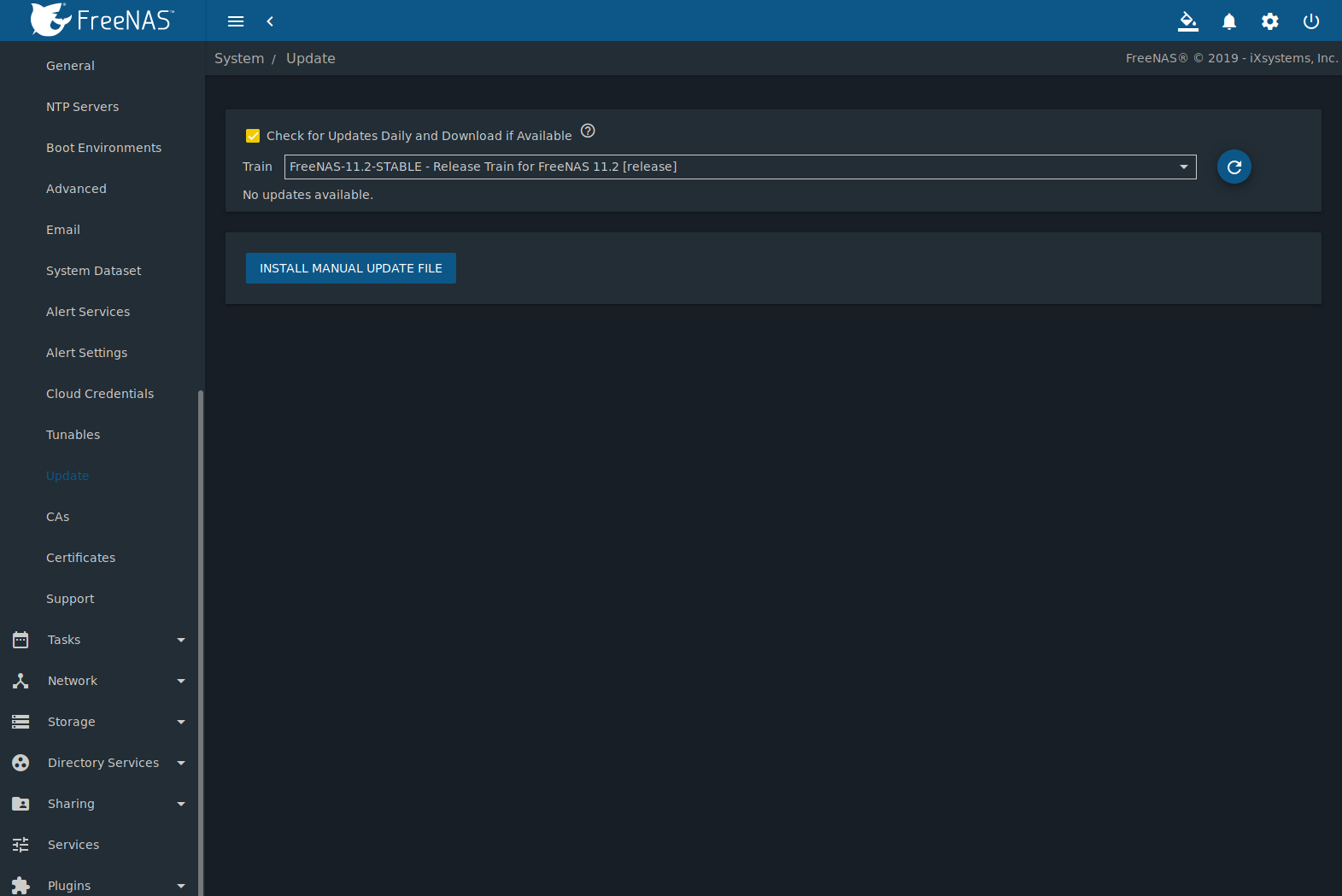Open Advanced system settings
The image size is (1342, 896).
click(x=76, y=189)
